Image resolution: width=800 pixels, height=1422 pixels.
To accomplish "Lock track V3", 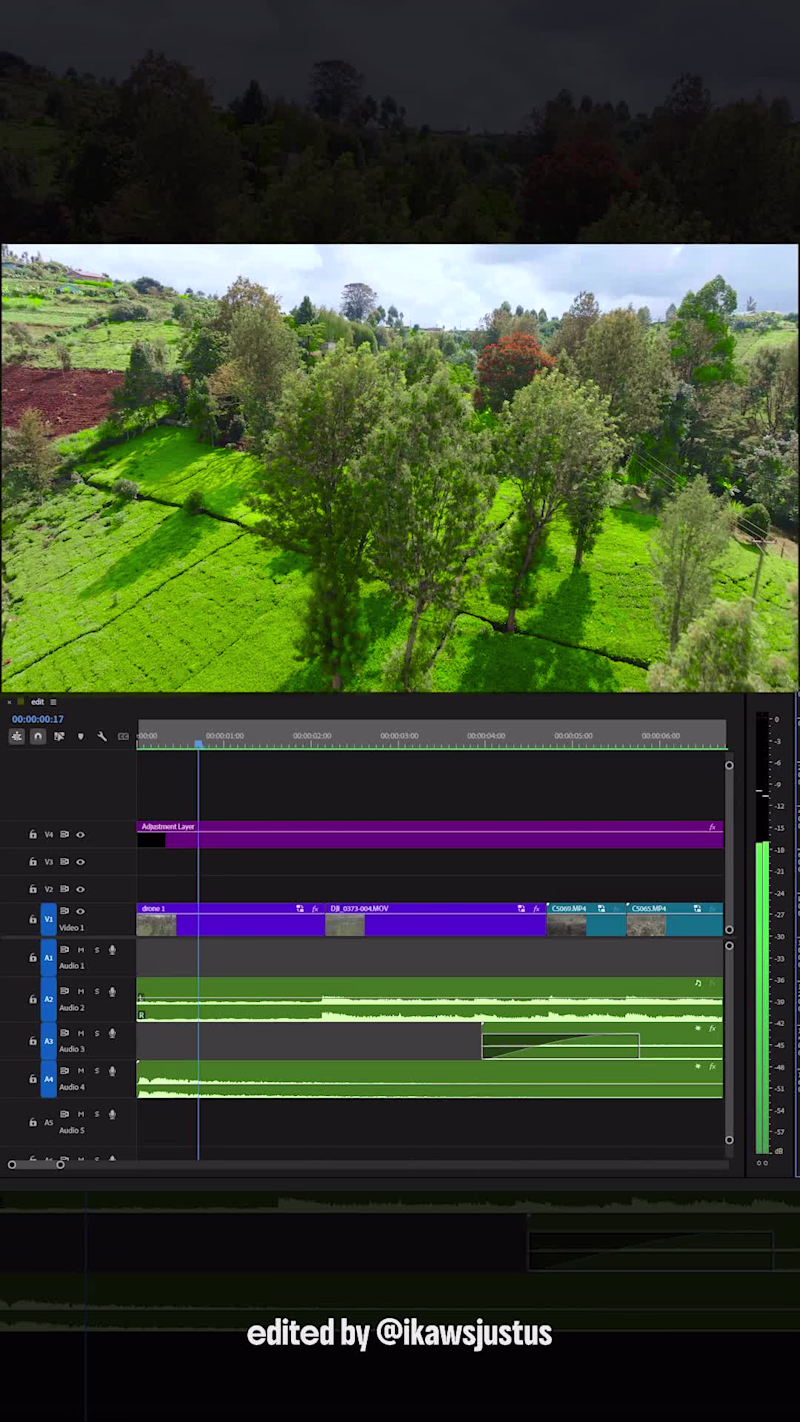I will coord(33,861).
